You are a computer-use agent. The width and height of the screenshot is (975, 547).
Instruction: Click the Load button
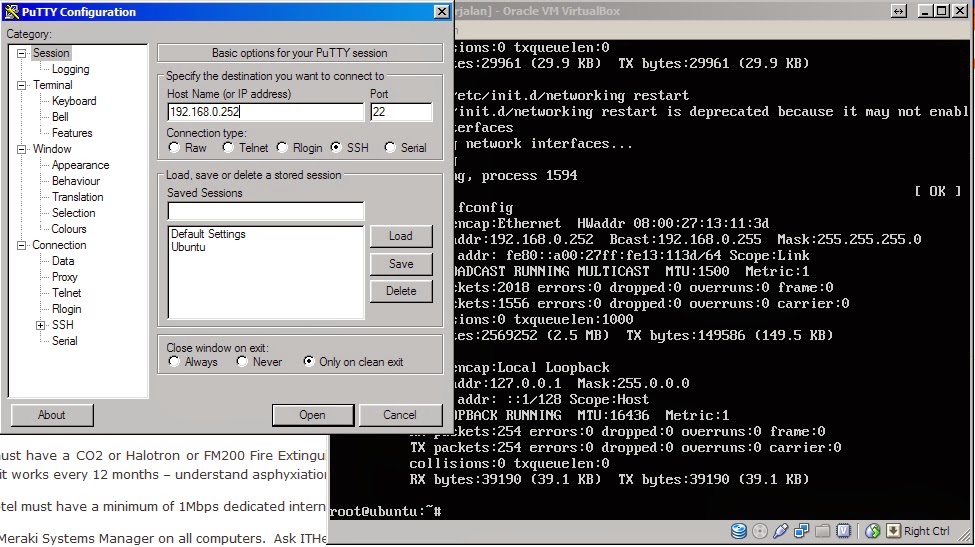tap(401, 236)
